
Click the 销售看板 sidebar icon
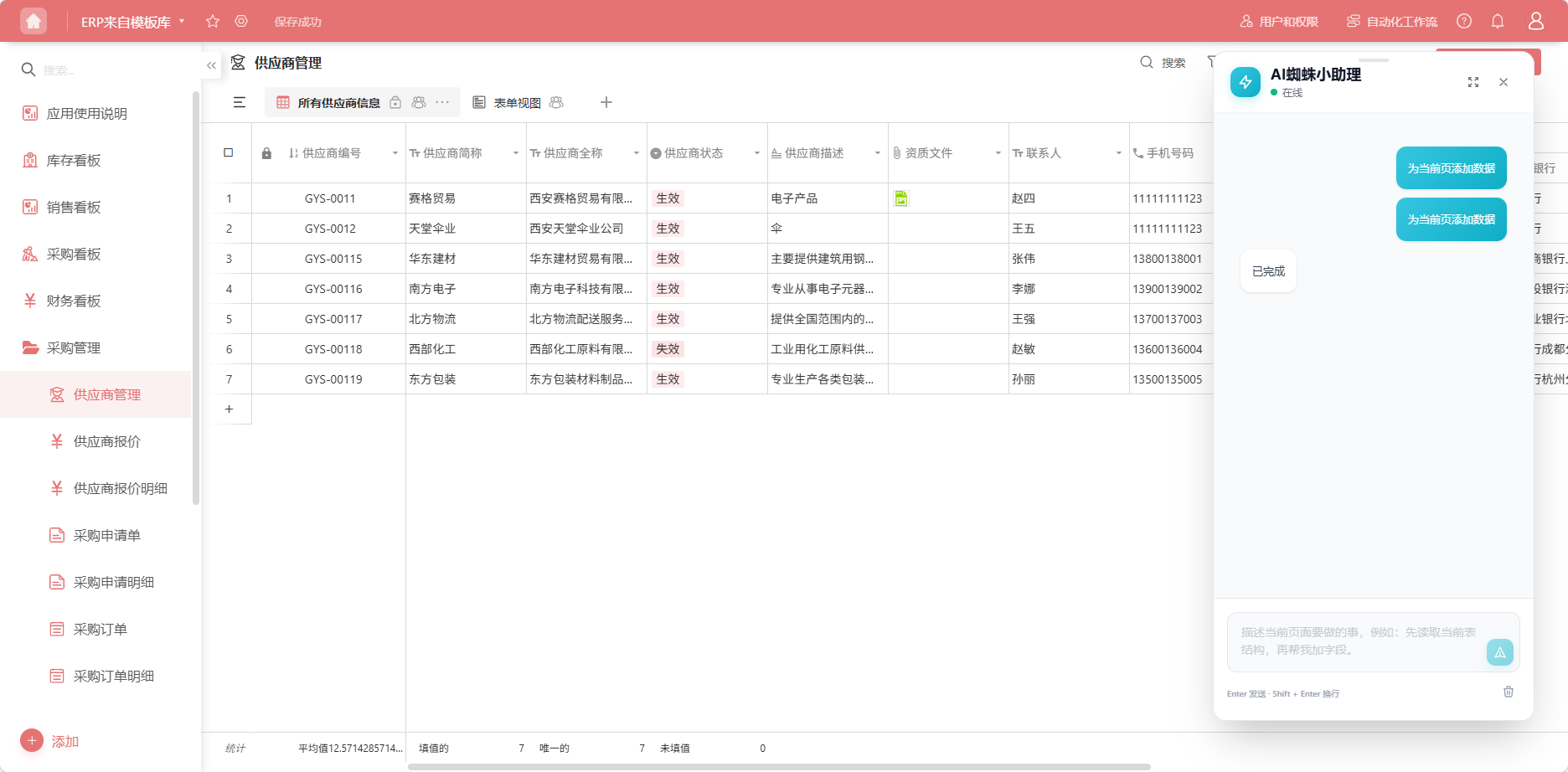28,207
